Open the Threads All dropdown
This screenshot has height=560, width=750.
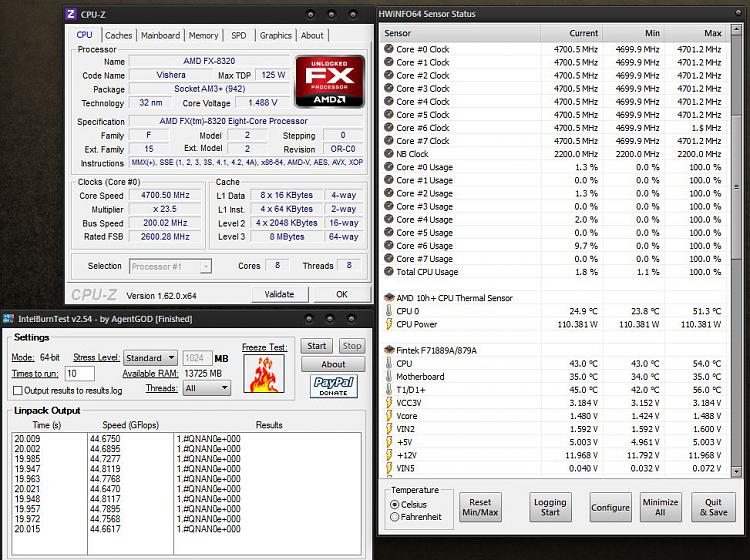click(207, 388)
